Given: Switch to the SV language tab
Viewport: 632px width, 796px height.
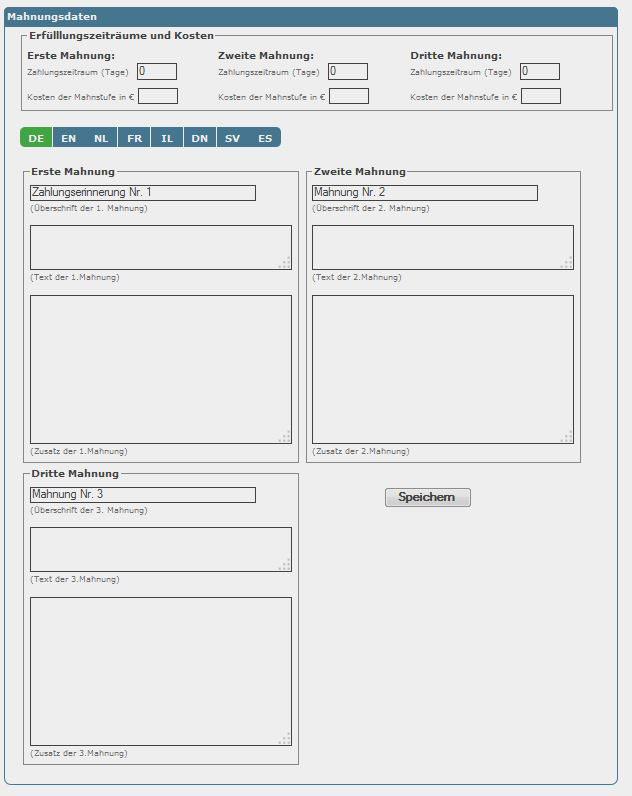Looking at the screenshot, I should point(232,138).
